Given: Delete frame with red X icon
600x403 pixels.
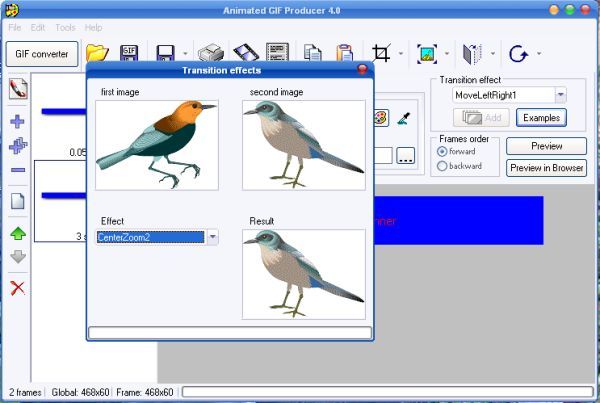Looking at the screenshot, I should tap(18, 288).
